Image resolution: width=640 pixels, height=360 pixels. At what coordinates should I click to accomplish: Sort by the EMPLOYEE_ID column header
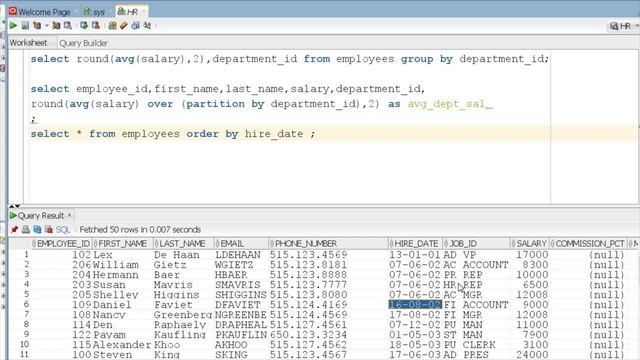(x=62, y=244)
